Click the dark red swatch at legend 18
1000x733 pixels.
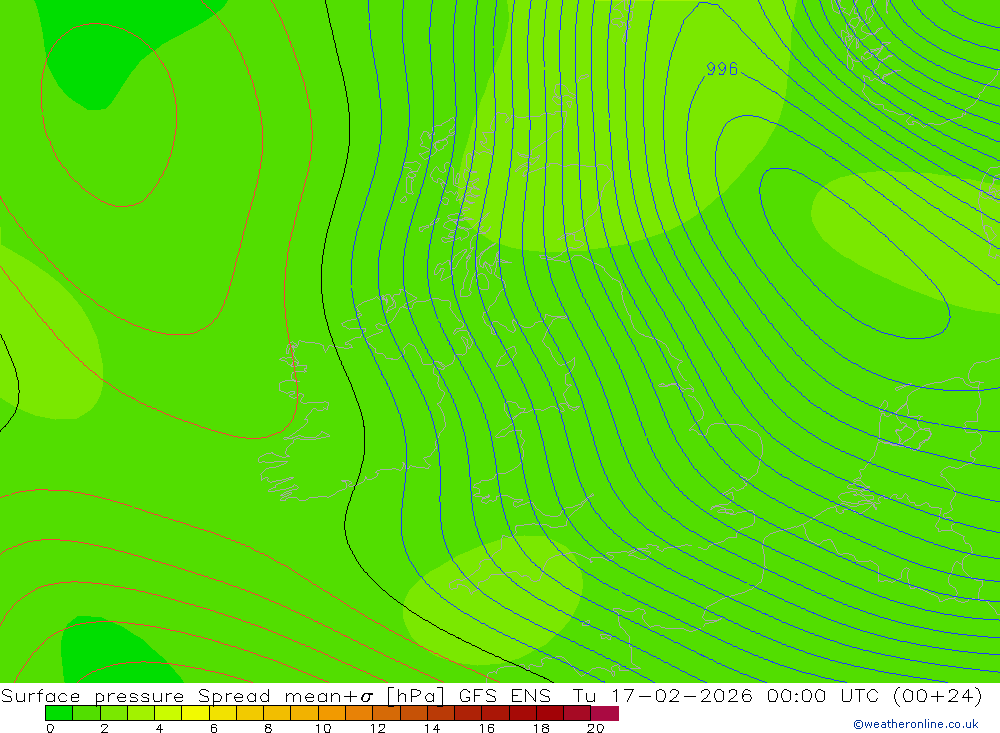pyautogui.click(x=550, y=713)
